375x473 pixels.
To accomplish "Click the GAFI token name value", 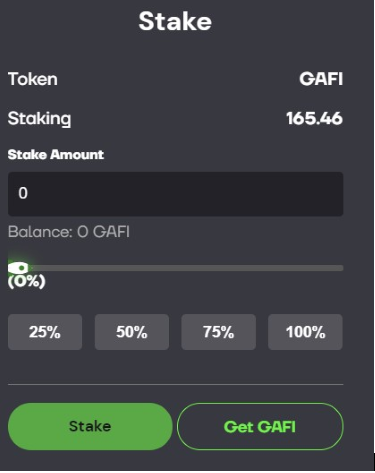I will coord(321,79).
